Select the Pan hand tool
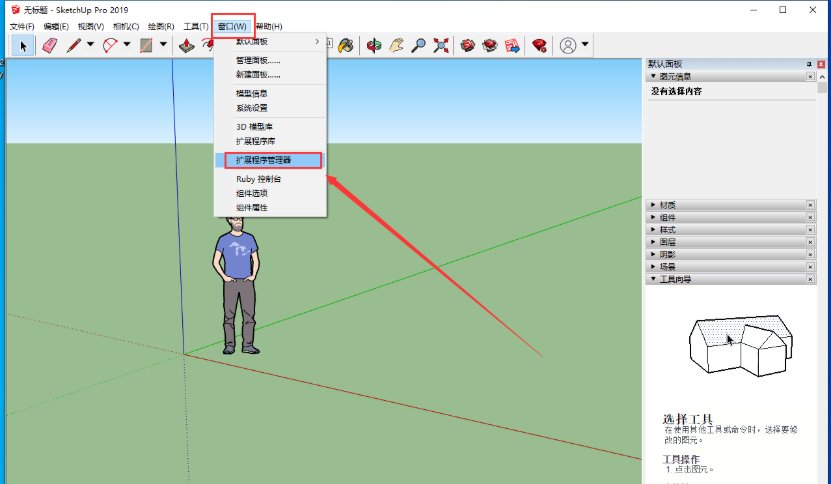This screenshot has height=484, width=831. [x=396, y=46]
